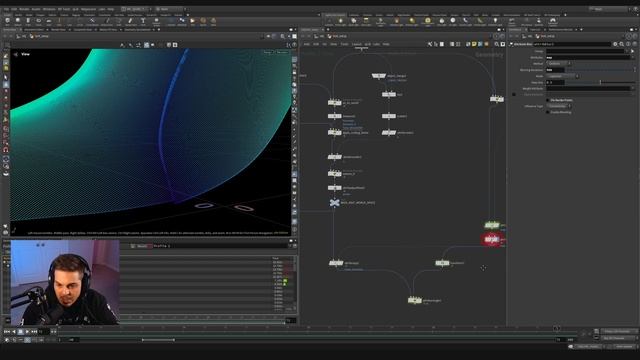The width and height of the screenshot is (640, 360).
Task: Open the Tools menu in network editor
Action: click(x=344, y=44)
